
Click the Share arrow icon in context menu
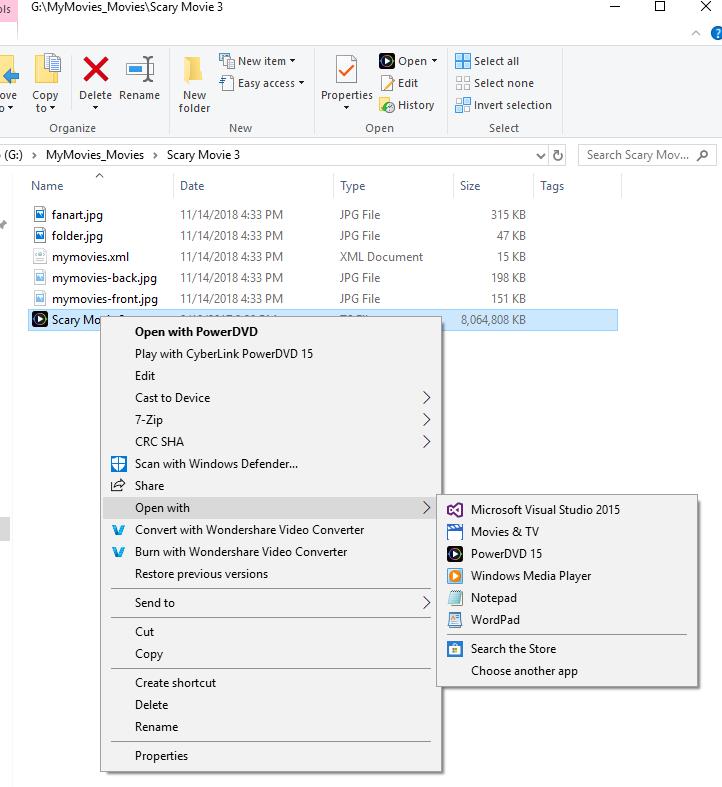click(x=117, y=485)
